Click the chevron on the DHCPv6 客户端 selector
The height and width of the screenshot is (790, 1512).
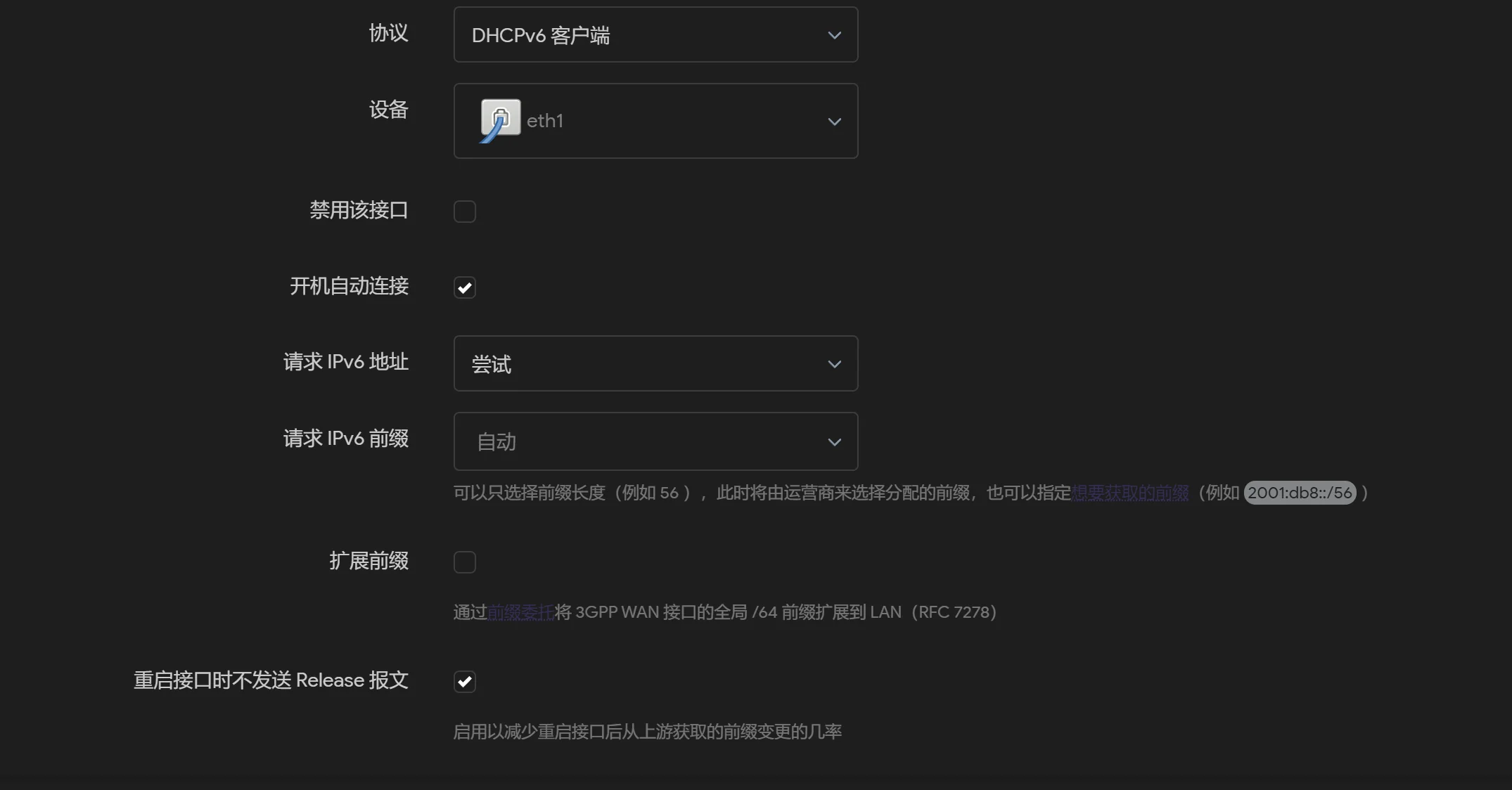click(x=834, y=34)
